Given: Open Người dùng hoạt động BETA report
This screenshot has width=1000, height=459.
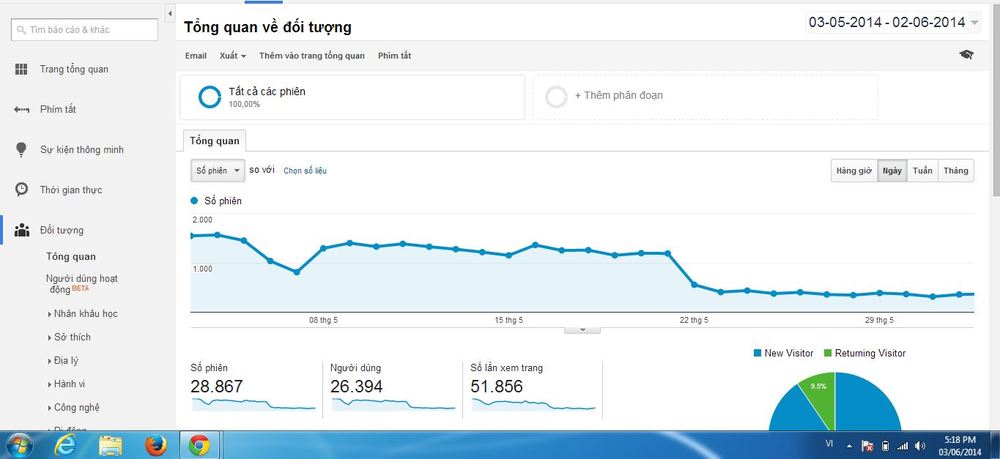Looking at the screenshot, I should tap(82, 284).
